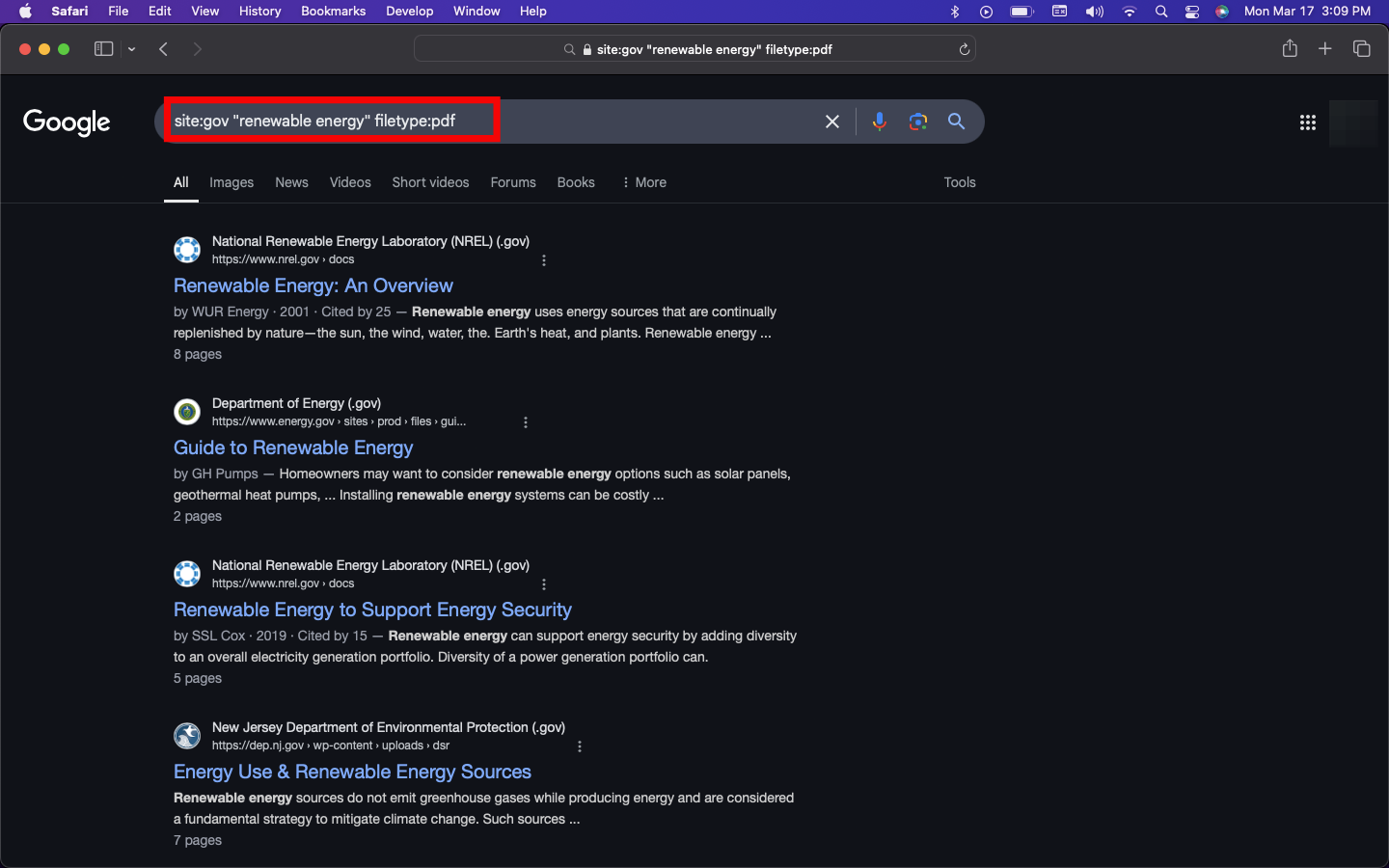Screen dimensions: 1389x868
Task: Open Google Lens image search icon
Action: point(917,122)
